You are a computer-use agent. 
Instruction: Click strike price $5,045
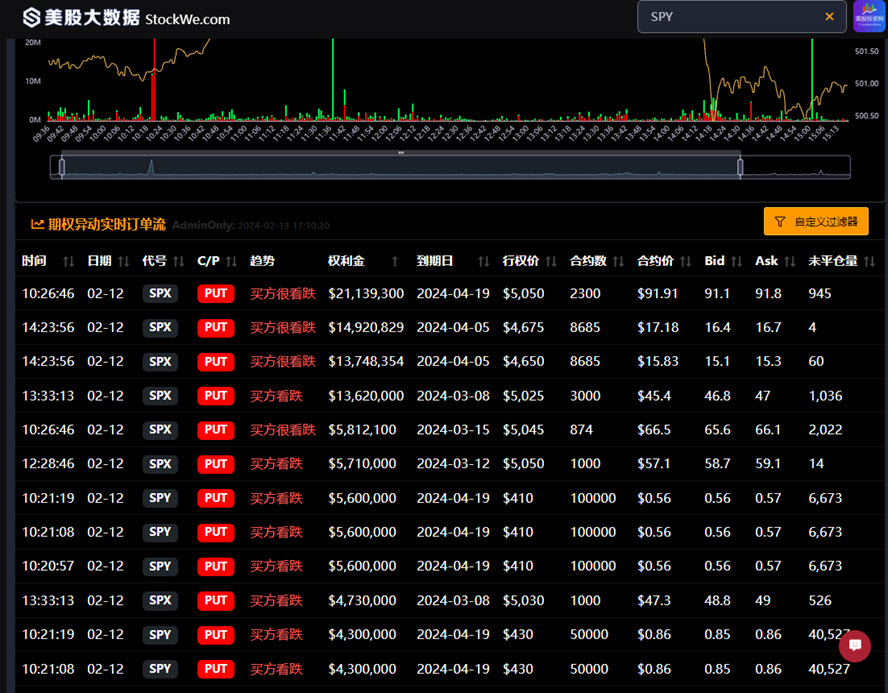(x=523, y=430)
